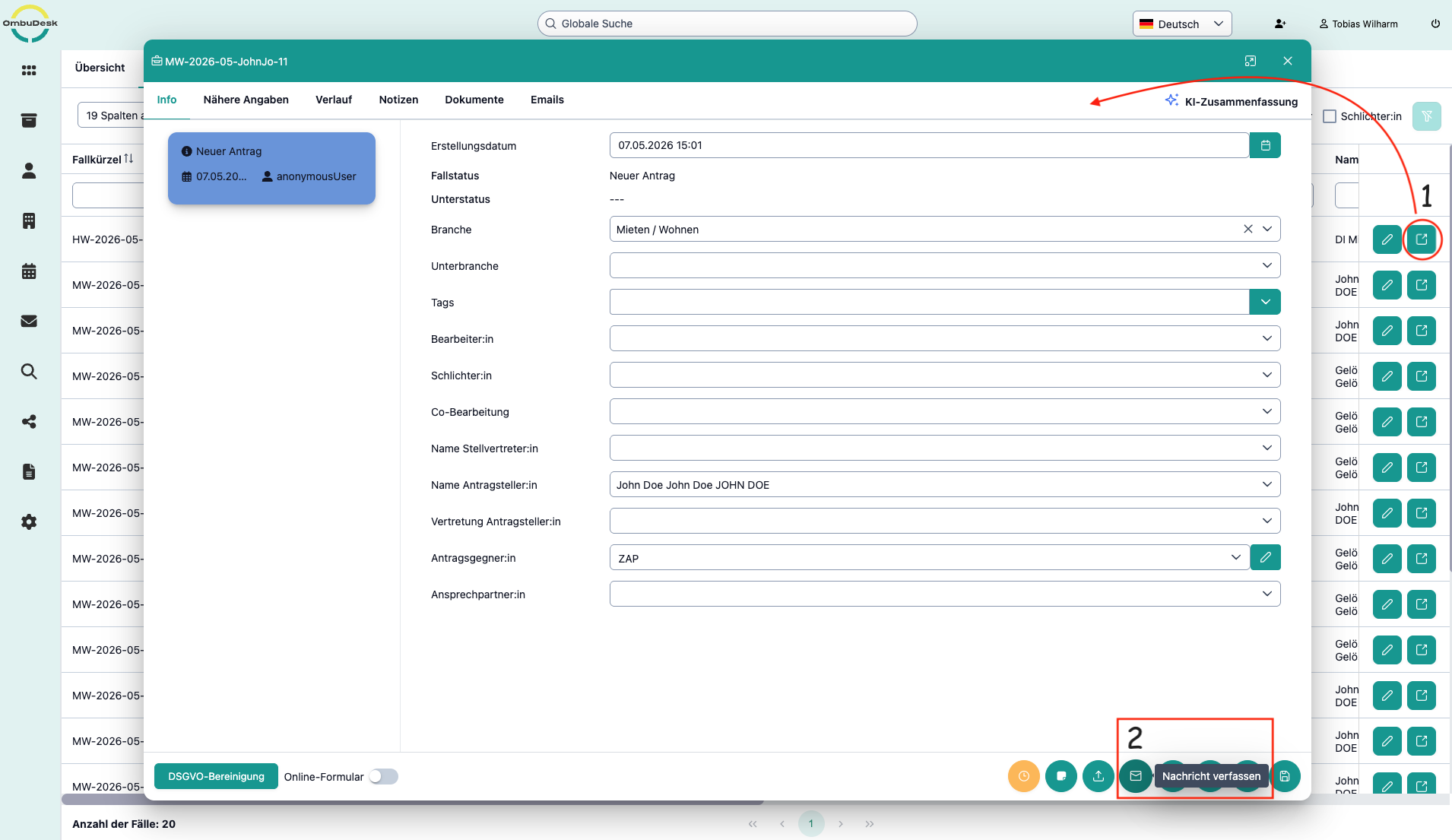Screen dimensions: 1452x840
Task: Open the share nodes sidebar icon
Action: pos(29,421)
